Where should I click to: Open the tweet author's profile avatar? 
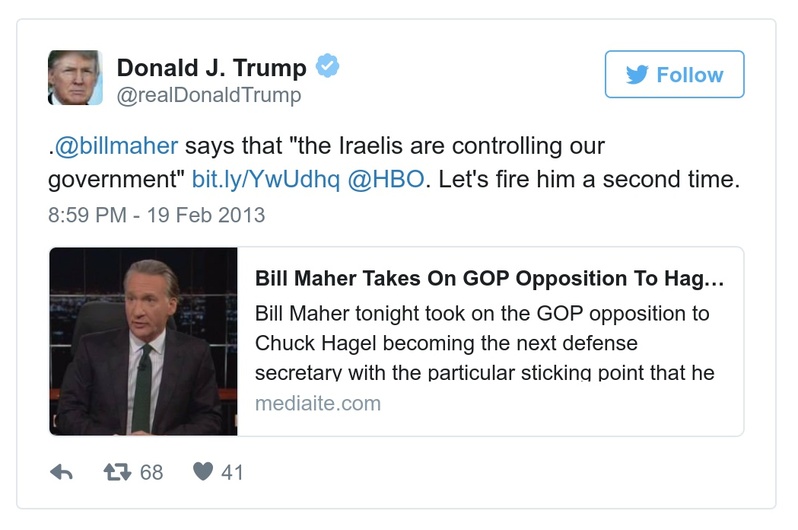pos(75,77)
